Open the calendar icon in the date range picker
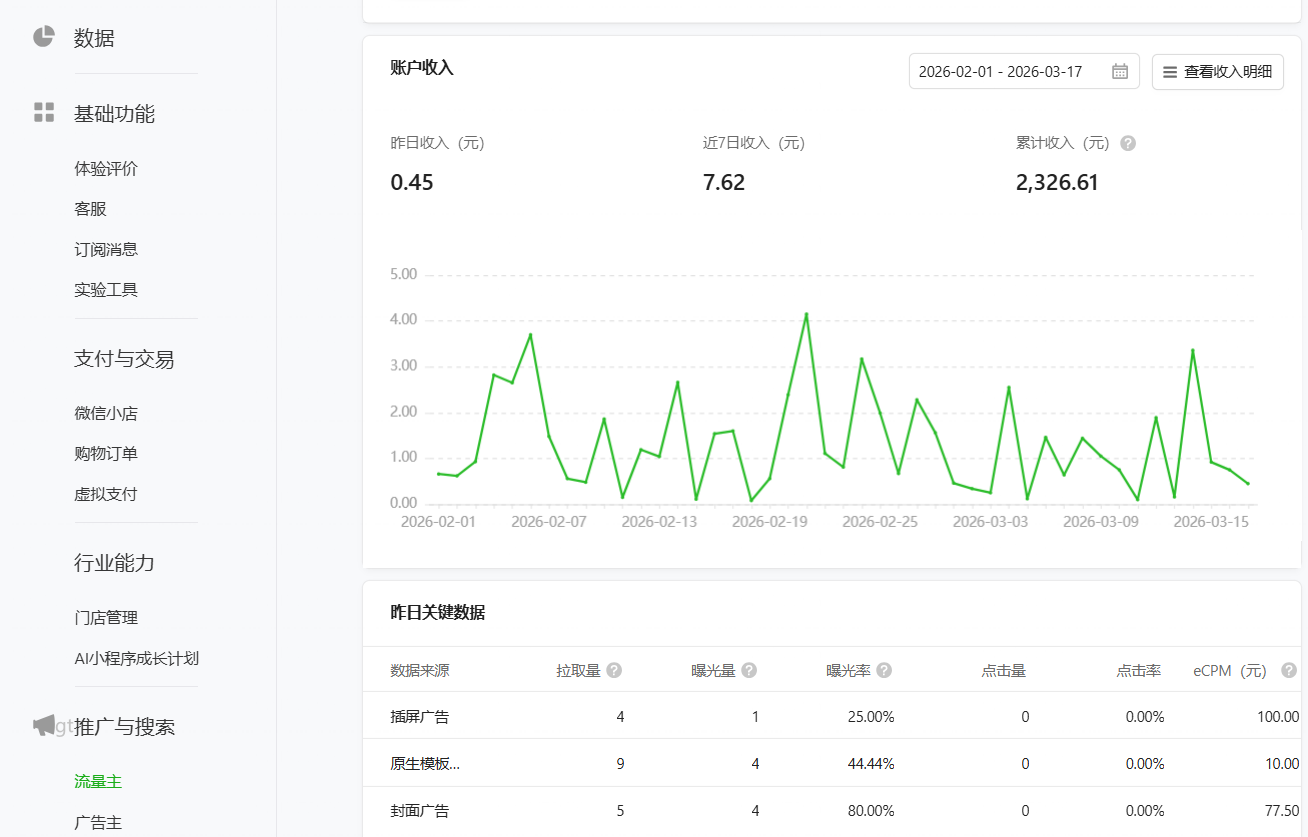The image size is (1308, 837). (x=1120, y=70)
